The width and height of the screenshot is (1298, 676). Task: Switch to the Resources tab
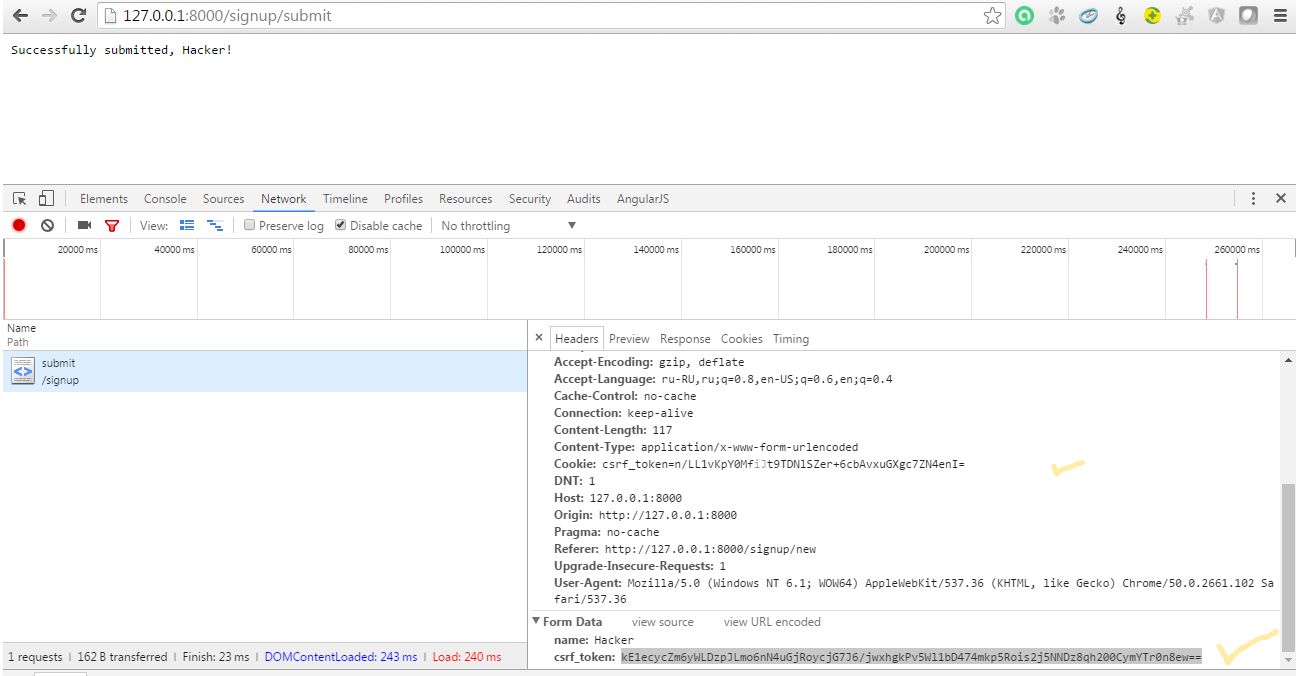(x=466, y=198)
